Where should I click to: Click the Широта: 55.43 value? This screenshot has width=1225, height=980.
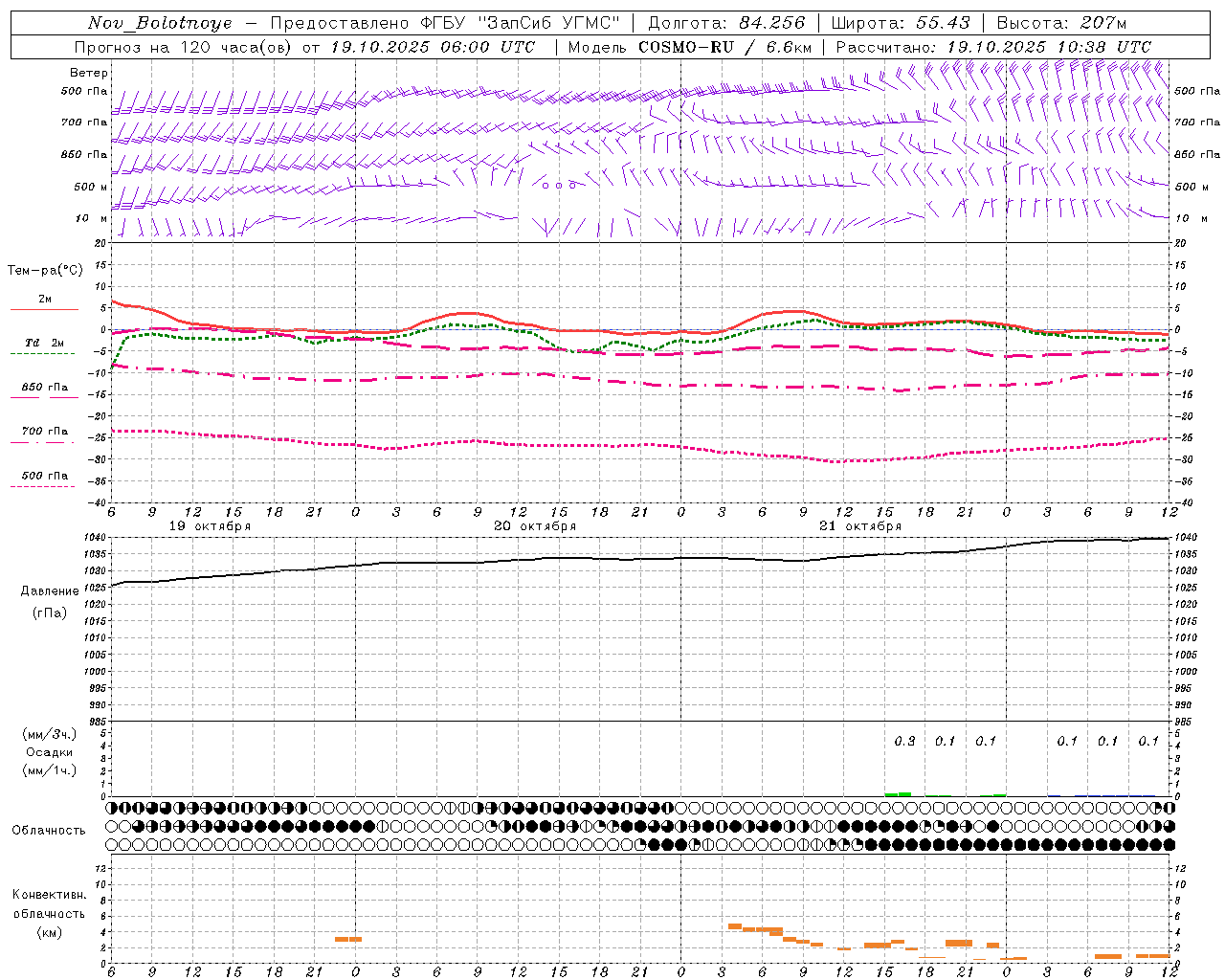tap(901, 23)
